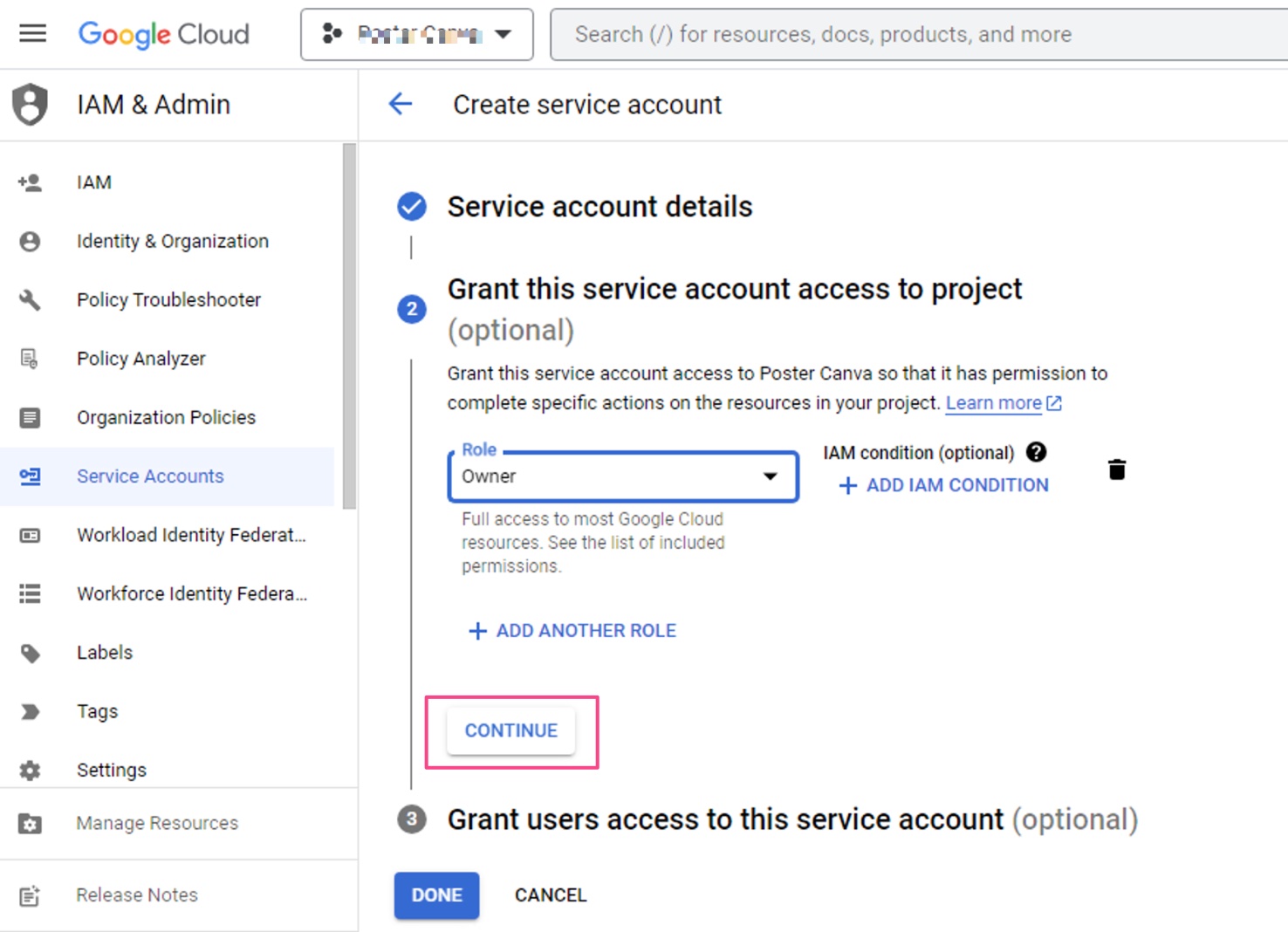The image size is (1288, 932).
Task: Open the navigation hamburger menu
Action: (x=32, y=33)
